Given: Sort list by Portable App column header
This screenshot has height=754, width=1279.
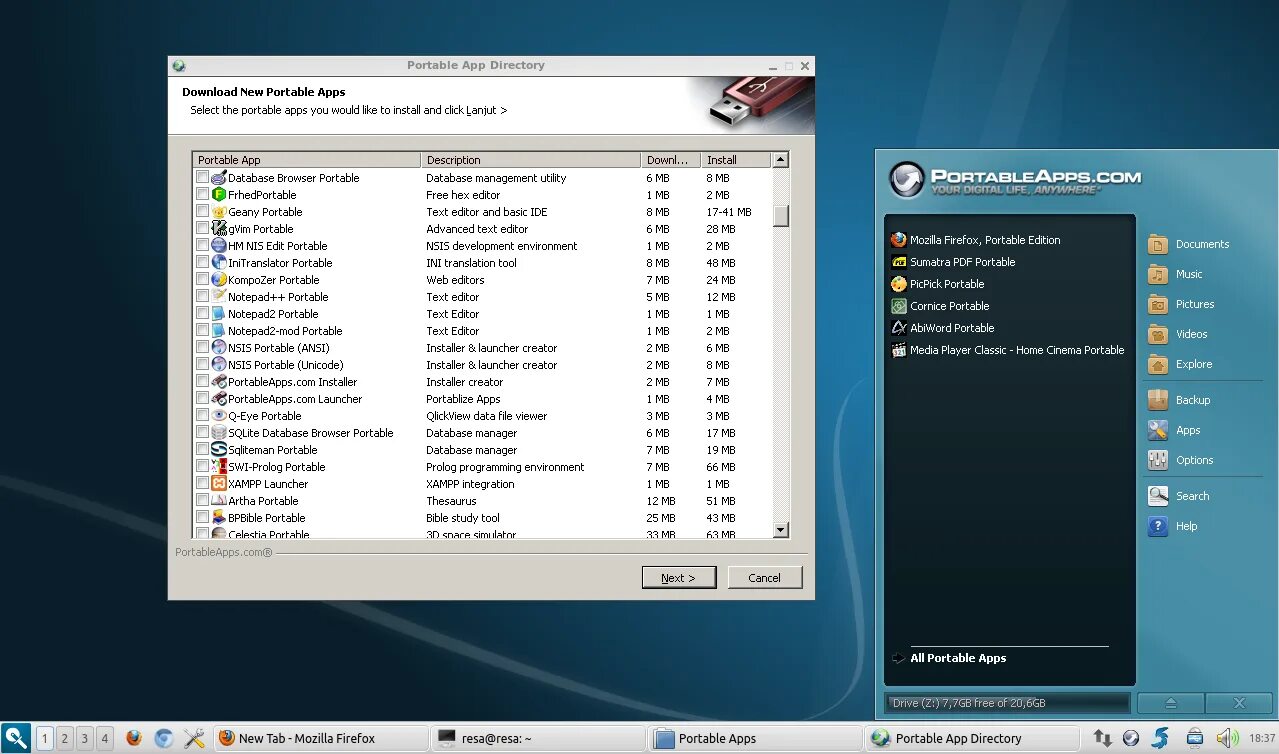Looking at the screenshot, I should coord(307,160).
